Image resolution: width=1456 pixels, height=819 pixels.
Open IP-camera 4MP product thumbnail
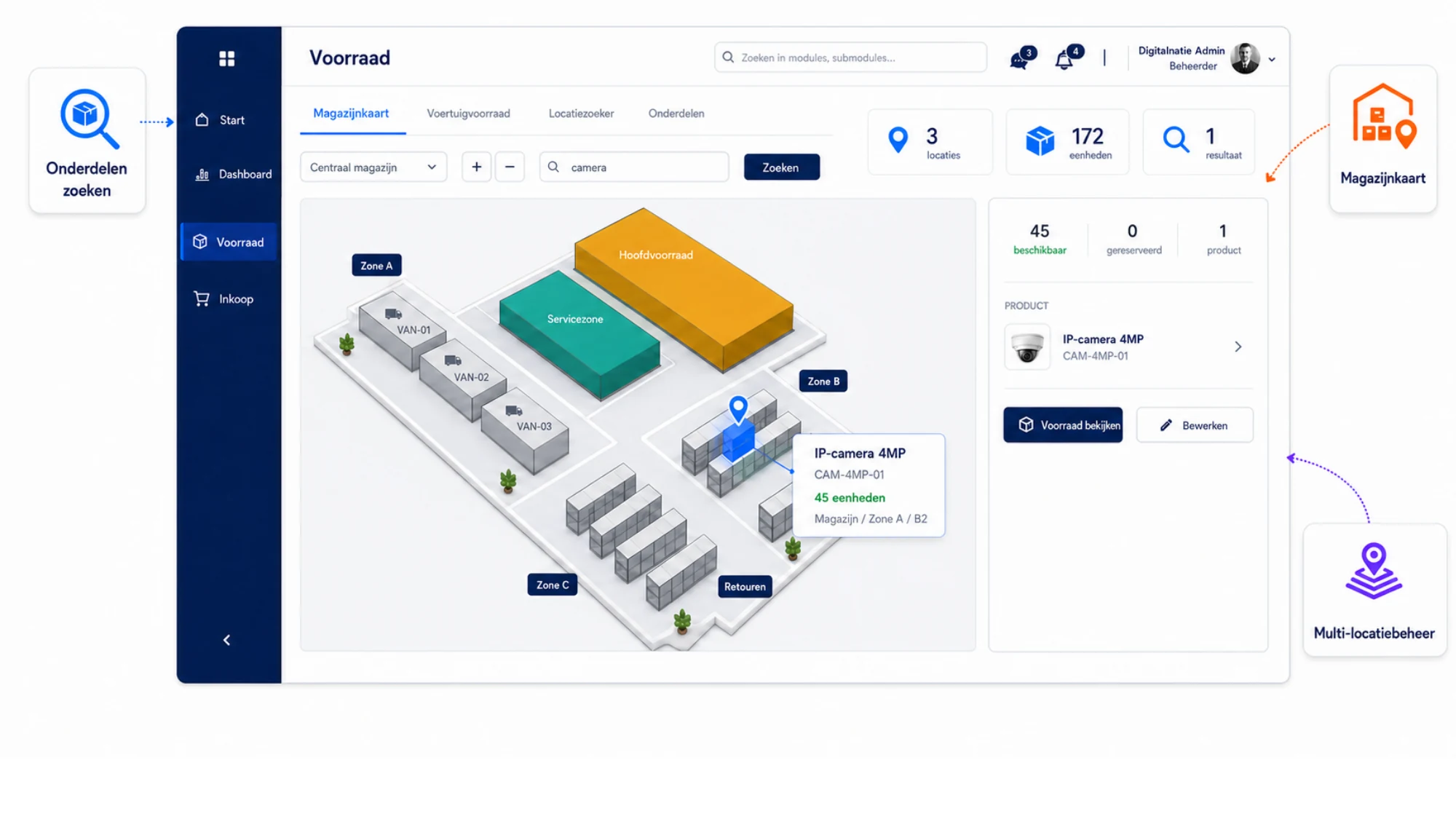coord(1027,347)
